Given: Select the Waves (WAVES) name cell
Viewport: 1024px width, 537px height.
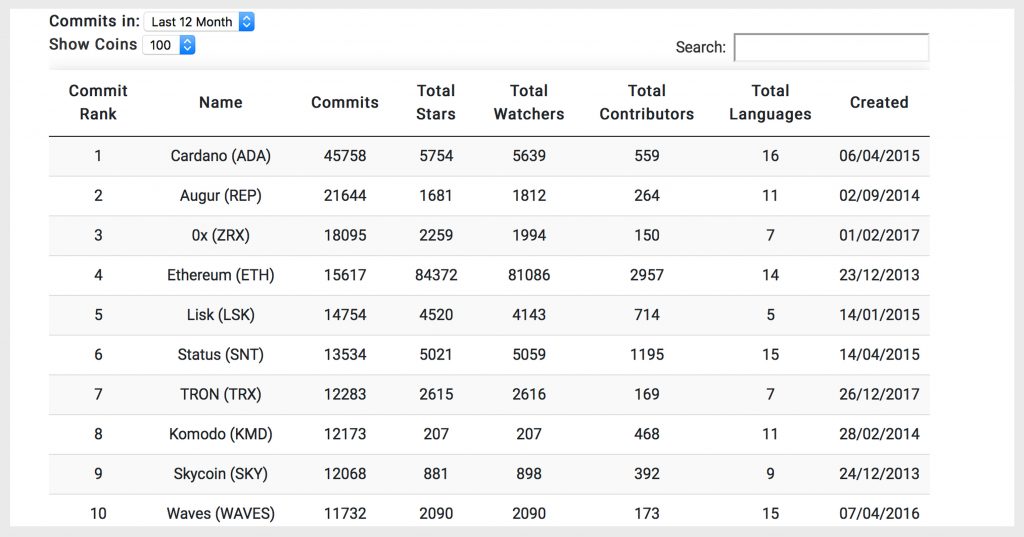Looking at the screenshot, I should (221, 513).
